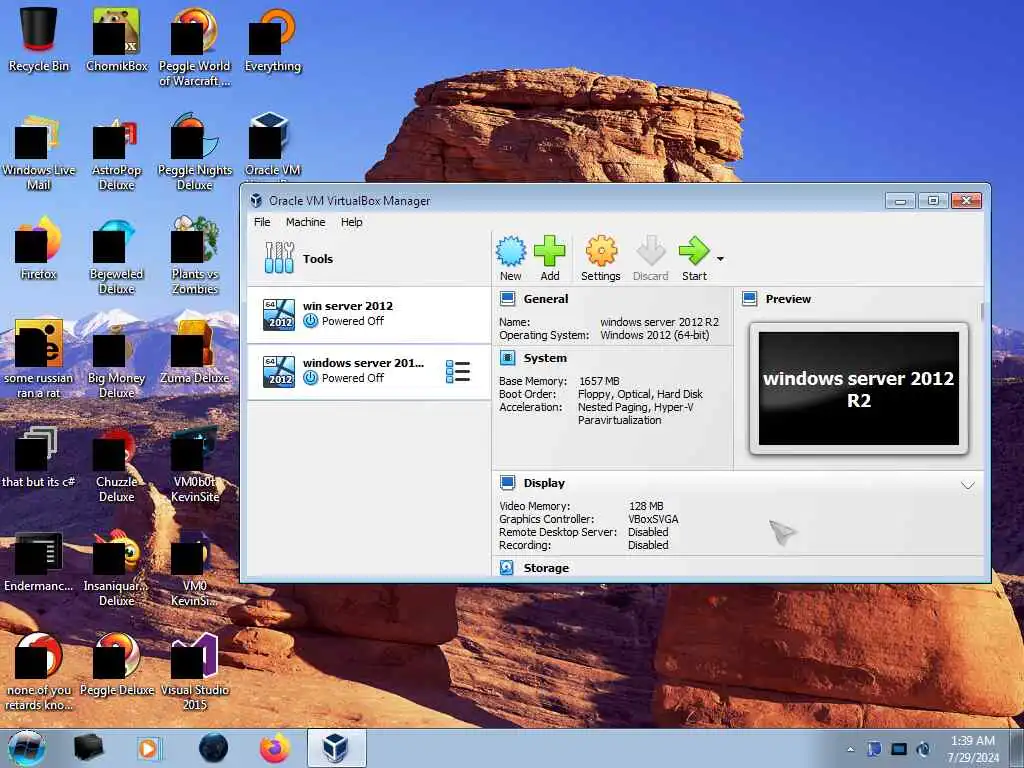Show hidden tray icons arrow
The width and height of the screenshot is (1024, 768).
click(850, 749)
